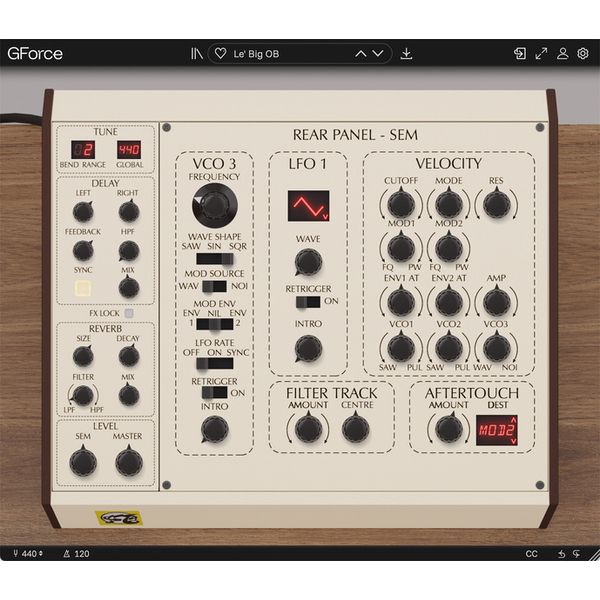Click the Filter Track AMOUNT knob

(308, 429)
